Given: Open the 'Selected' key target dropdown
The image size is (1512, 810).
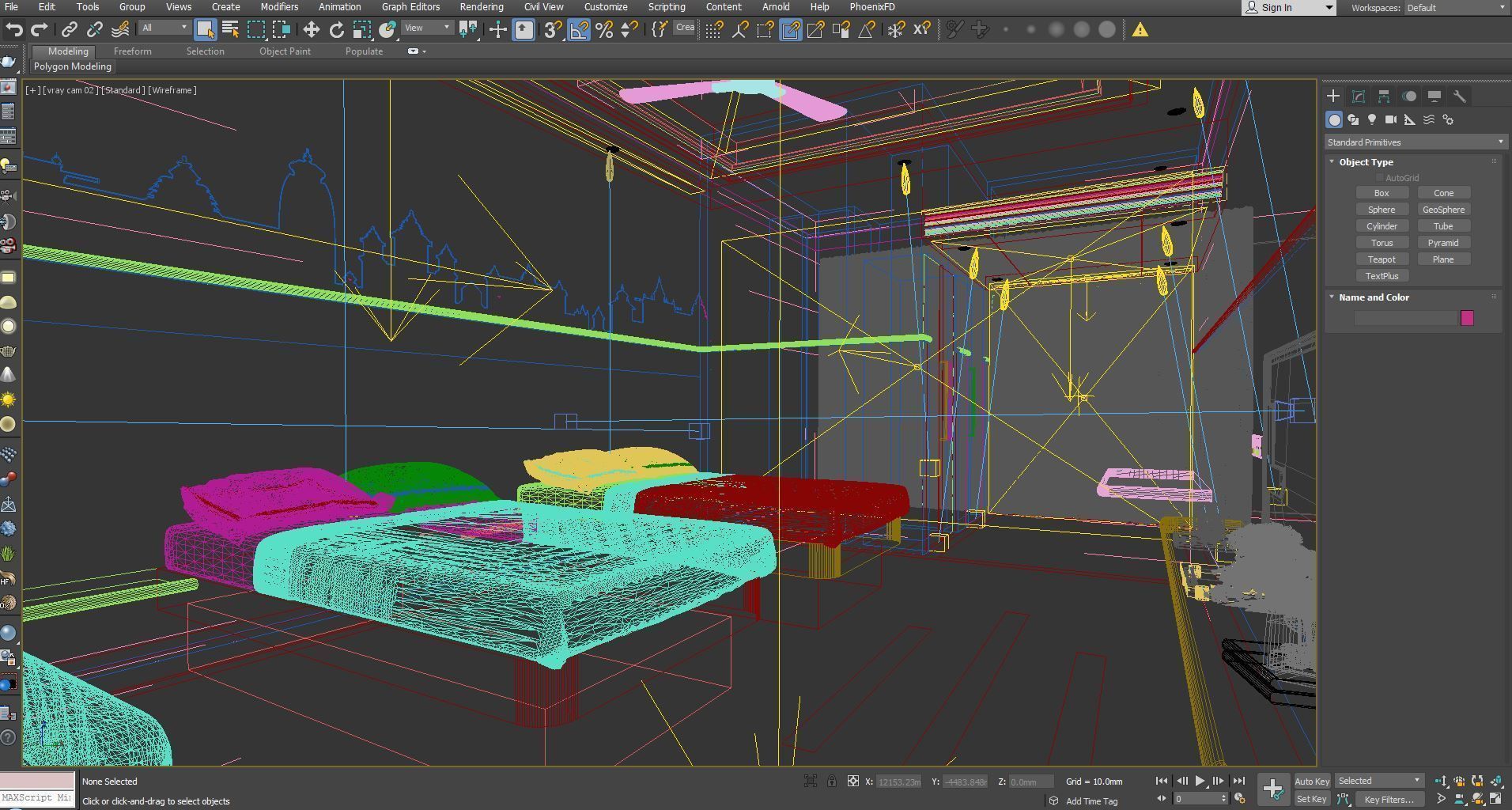Looking at the screenshot, I should pos(1379,782).
